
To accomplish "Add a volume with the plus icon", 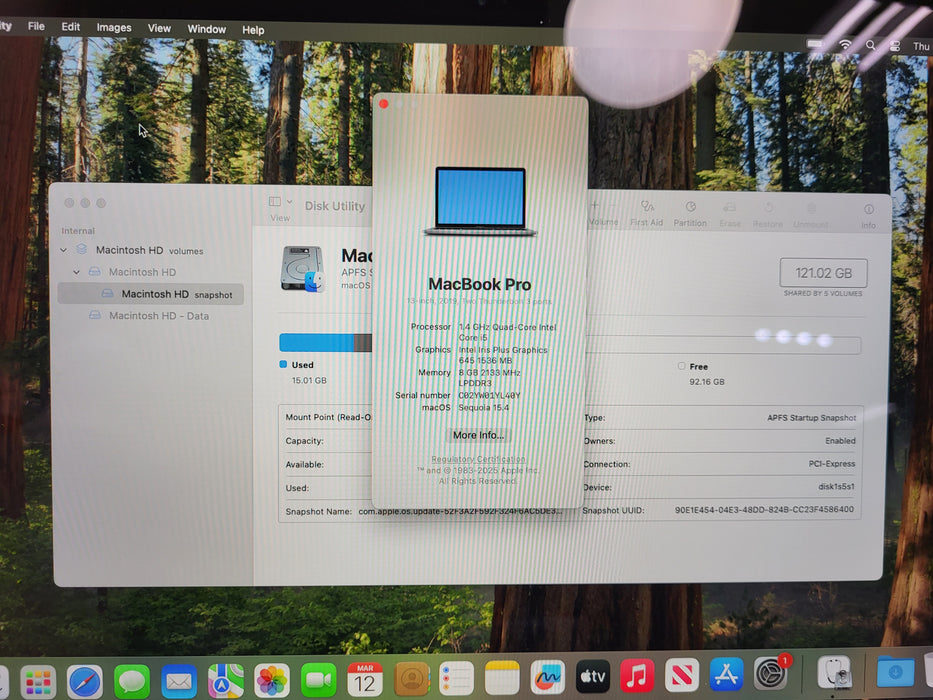I will pos(594,206).
